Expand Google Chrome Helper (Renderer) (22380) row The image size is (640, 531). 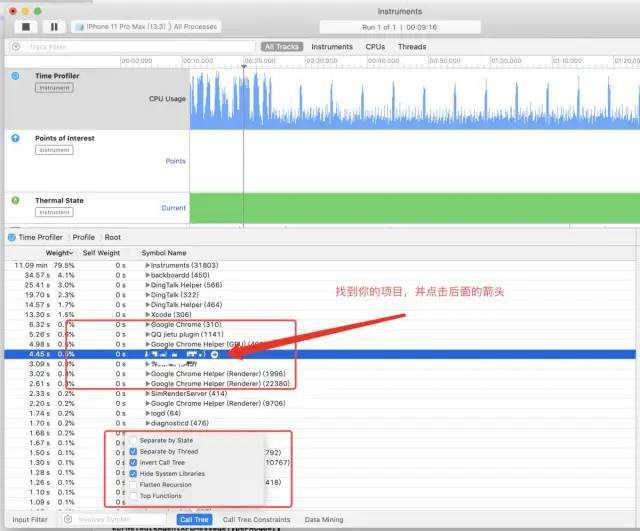(x=148, y=384)
